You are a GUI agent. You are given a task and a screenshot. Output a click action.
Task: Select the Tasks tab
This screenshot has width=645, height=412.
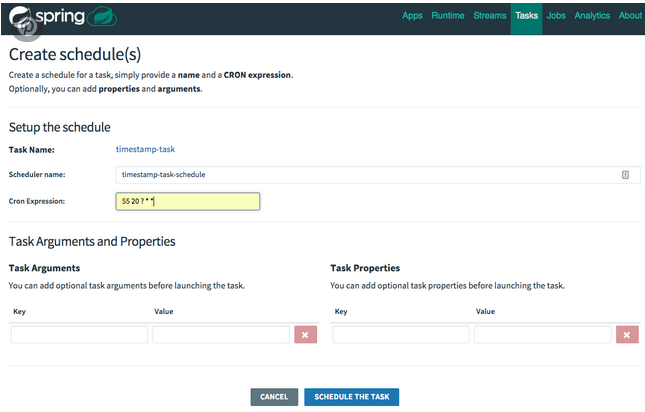point(526,16)
